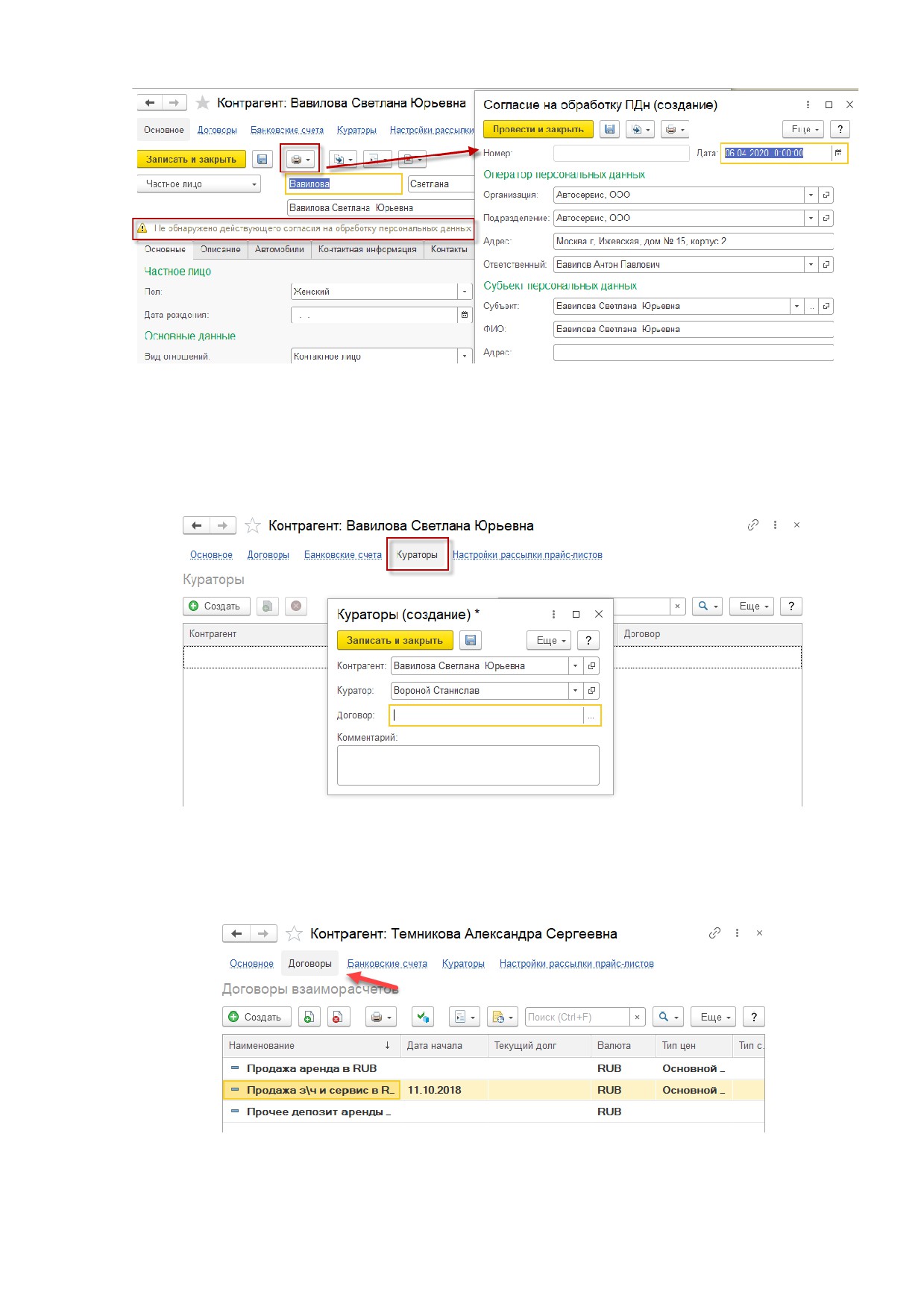Click the back arrow in the top Вавилова counterparty window
This screenshot has width=924, height=1307.
(x=150, y=103)
